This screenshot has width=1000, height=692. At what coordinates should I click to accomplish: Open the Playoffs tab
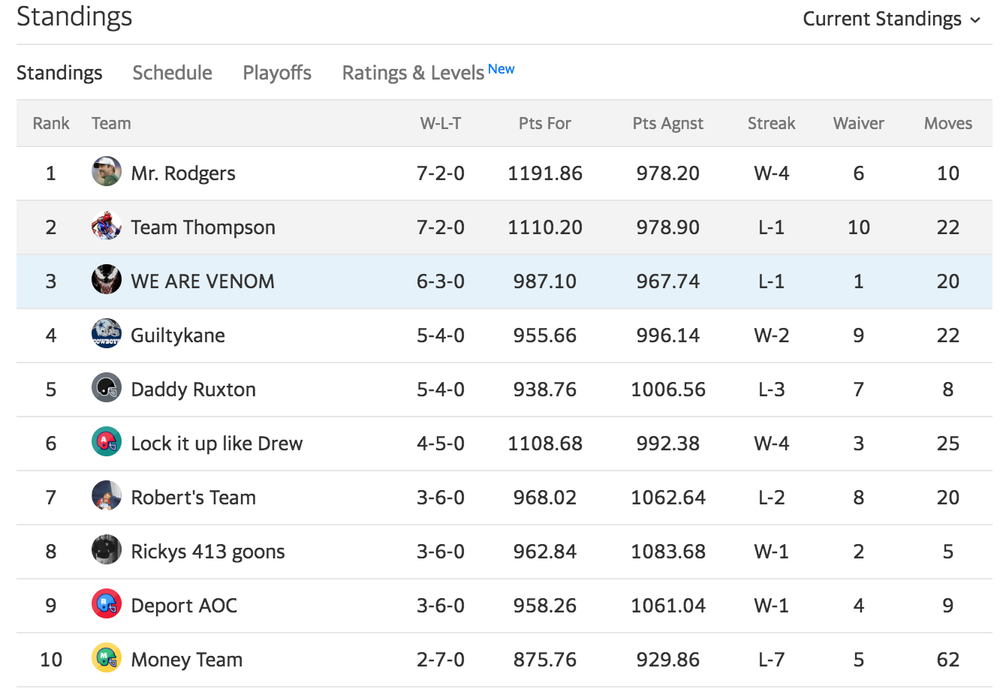(x=277, y=73)
